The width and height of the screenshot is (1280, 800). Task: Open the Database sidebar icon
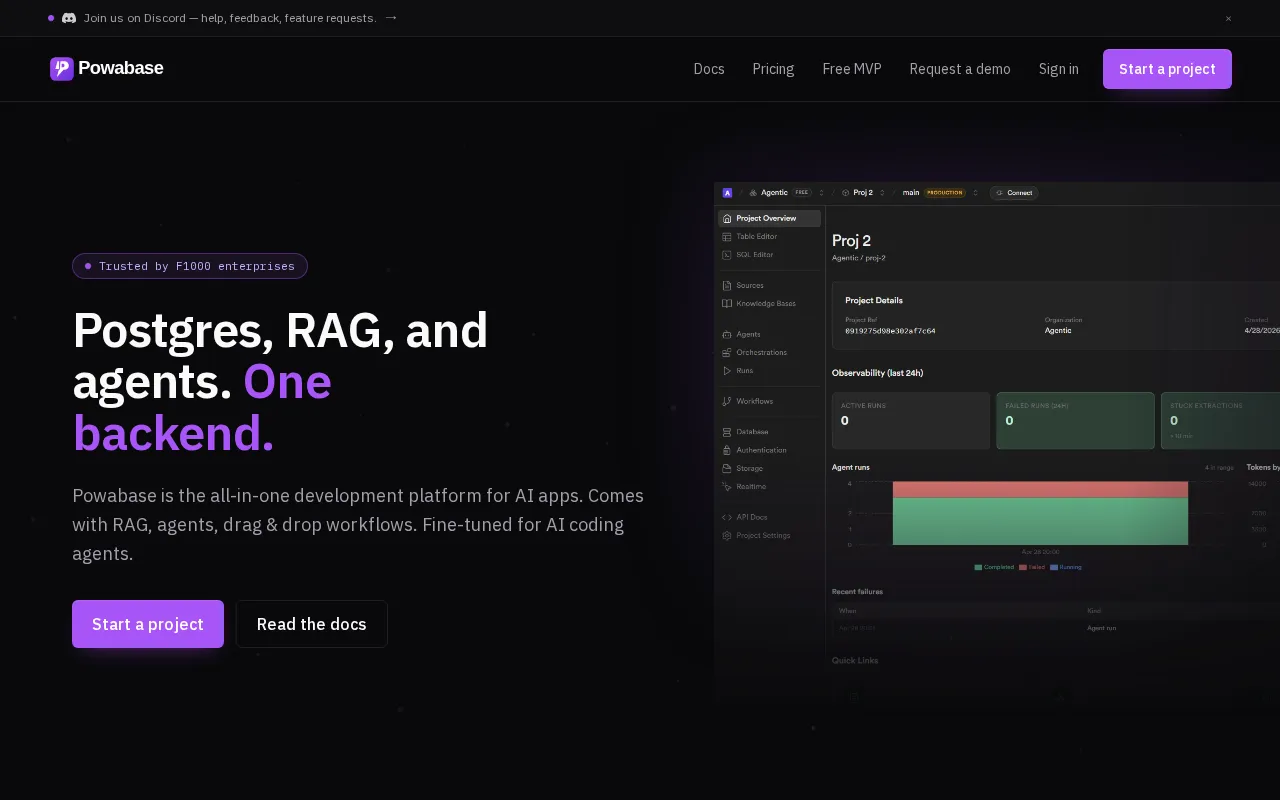[x=727, y=432]
